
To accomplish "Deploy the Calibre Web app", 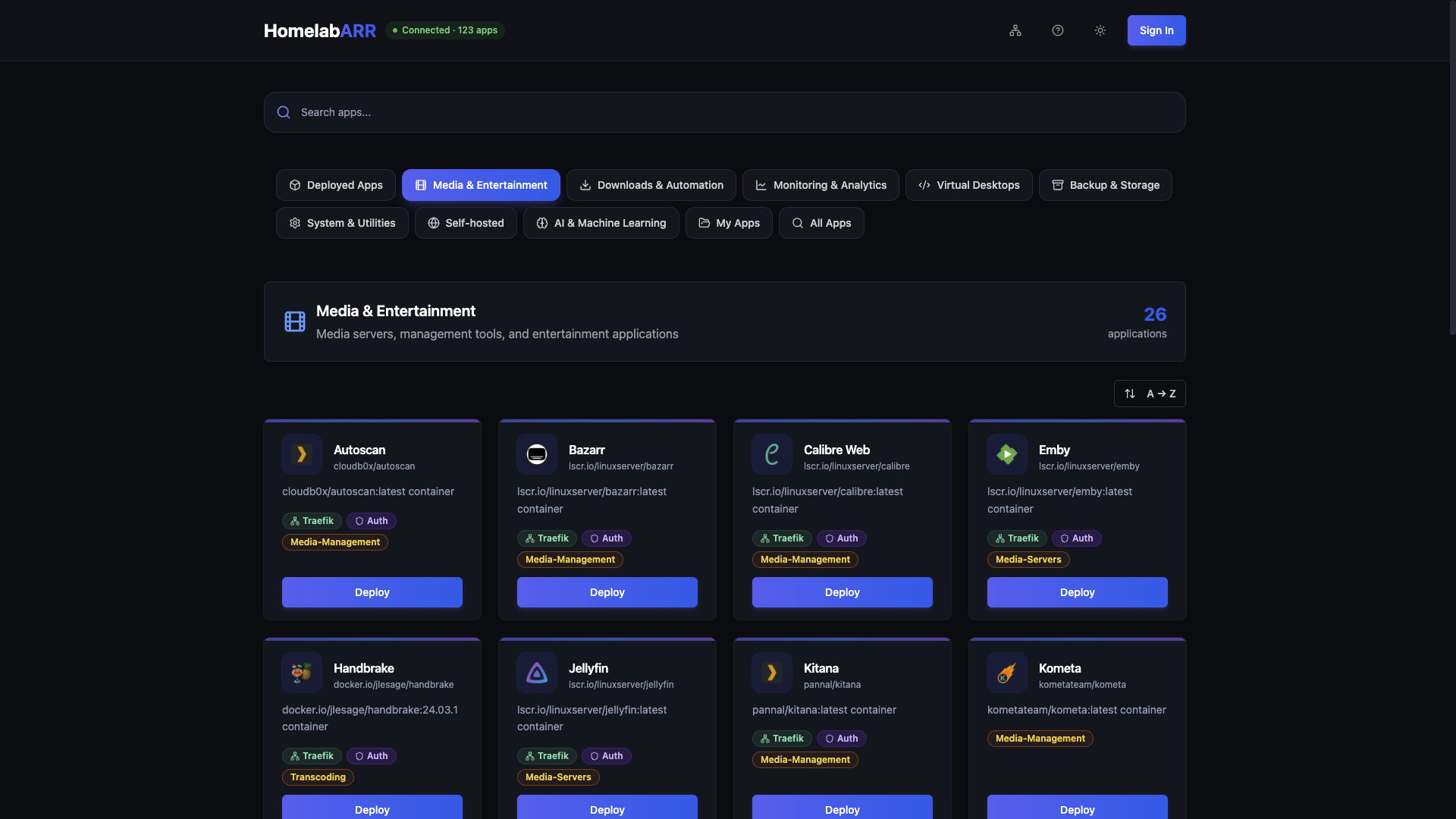I will pyautogui.click(x=843, y=592).
